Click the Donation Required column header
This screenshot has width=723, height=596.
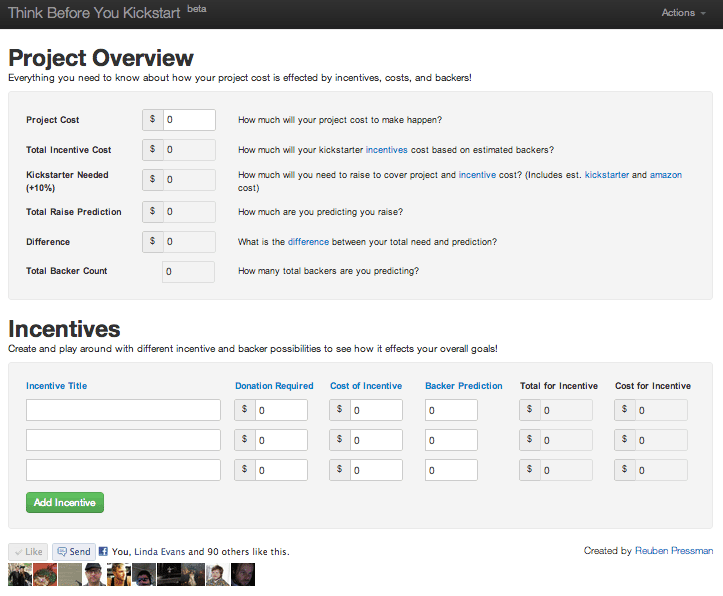(274, 386)
